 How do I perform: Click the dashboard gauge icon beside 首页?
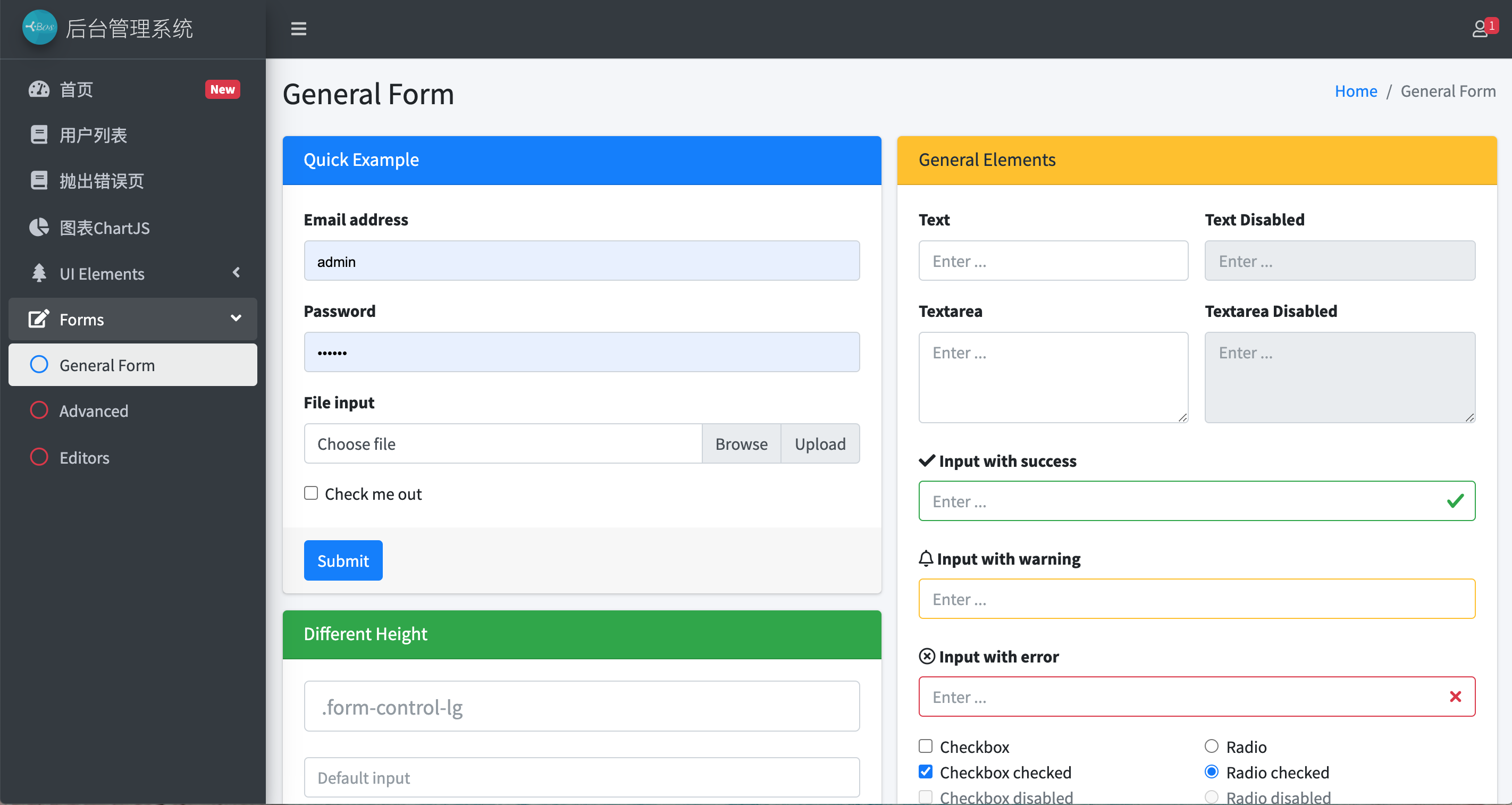(39, 89)
